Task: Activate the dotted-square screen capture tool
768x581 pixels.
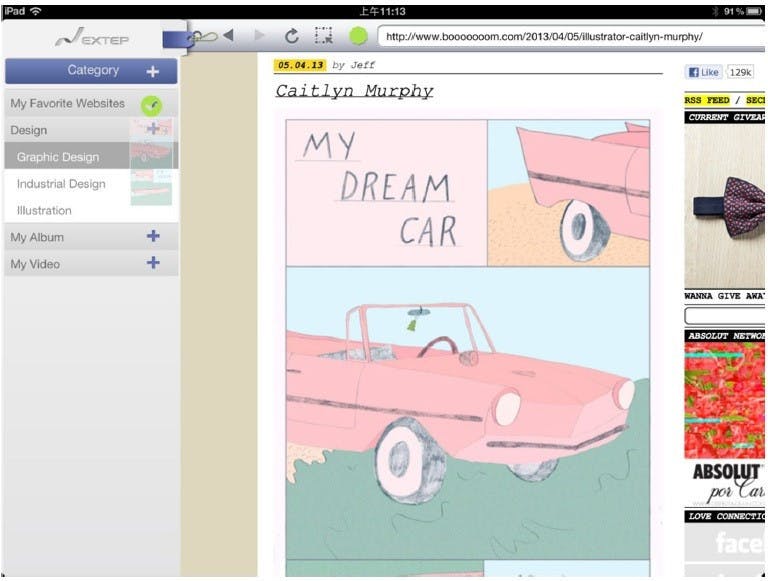Action: coord(323,36)
